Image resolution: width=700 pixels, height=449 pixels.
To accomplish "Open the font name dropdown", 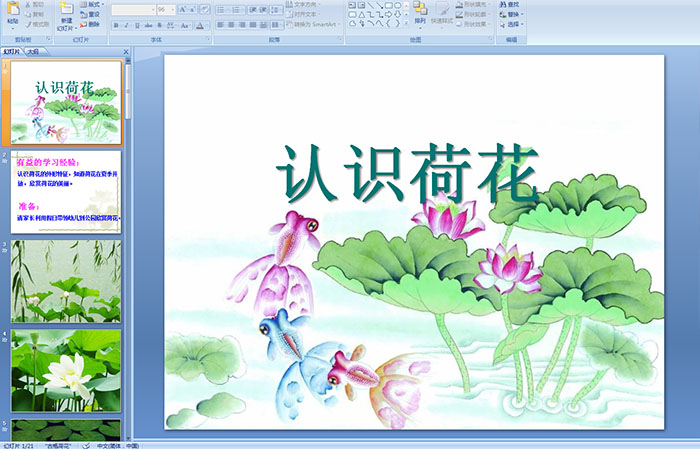I will 150,9.
